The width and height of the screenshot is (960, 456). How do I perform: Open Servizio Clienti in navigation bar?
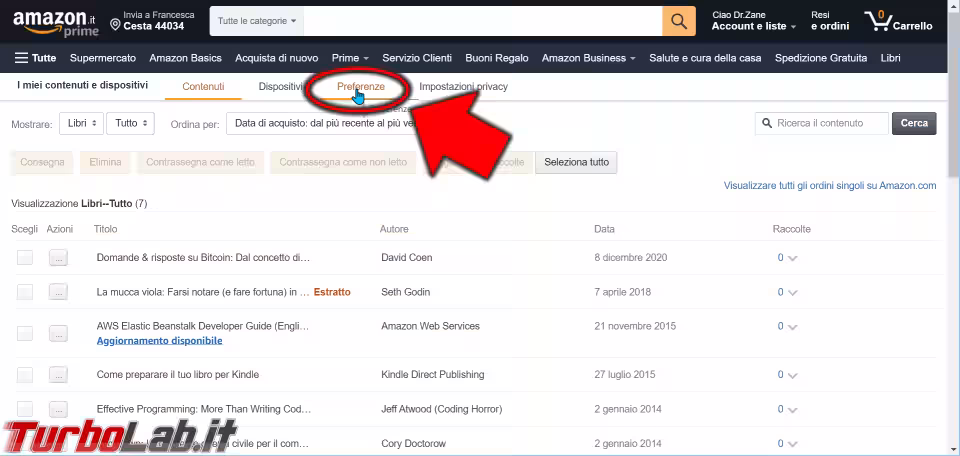(417, 58)
